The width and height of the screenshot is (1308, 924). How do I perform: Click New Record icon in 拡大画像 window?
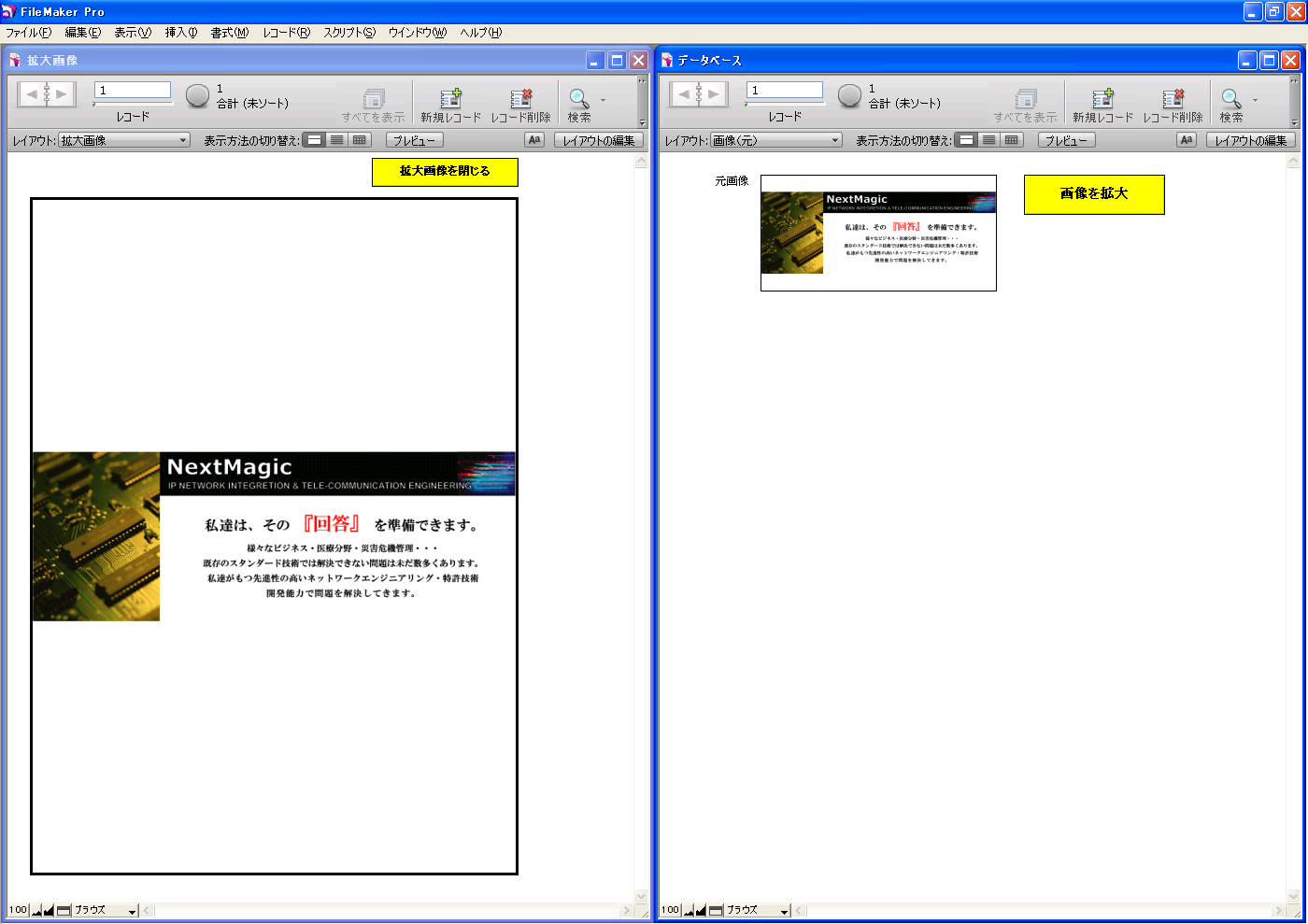pos(450,98)
